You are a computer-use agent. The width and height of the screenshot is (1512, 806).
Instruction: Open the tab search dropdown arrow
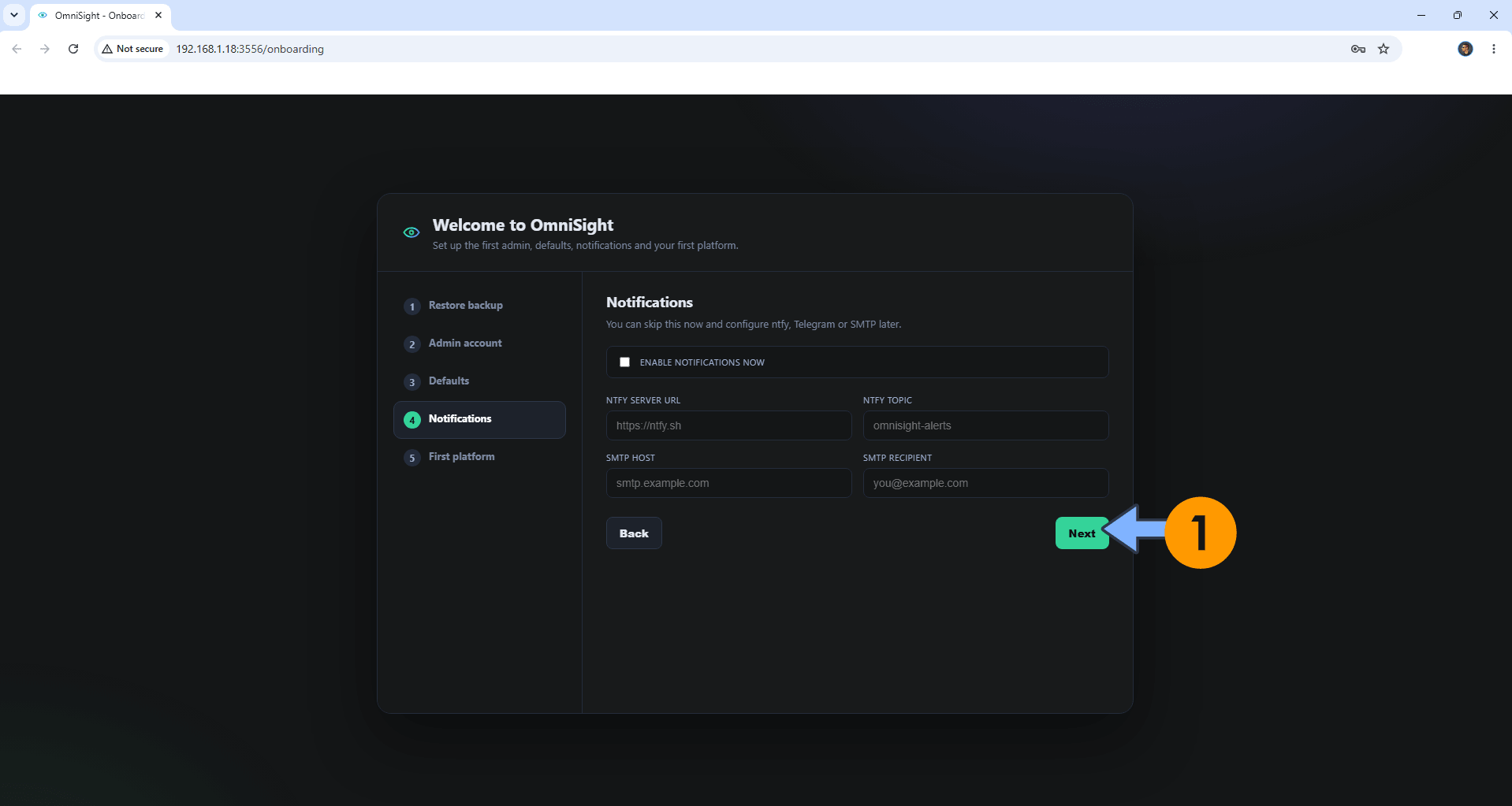[14, 15]
